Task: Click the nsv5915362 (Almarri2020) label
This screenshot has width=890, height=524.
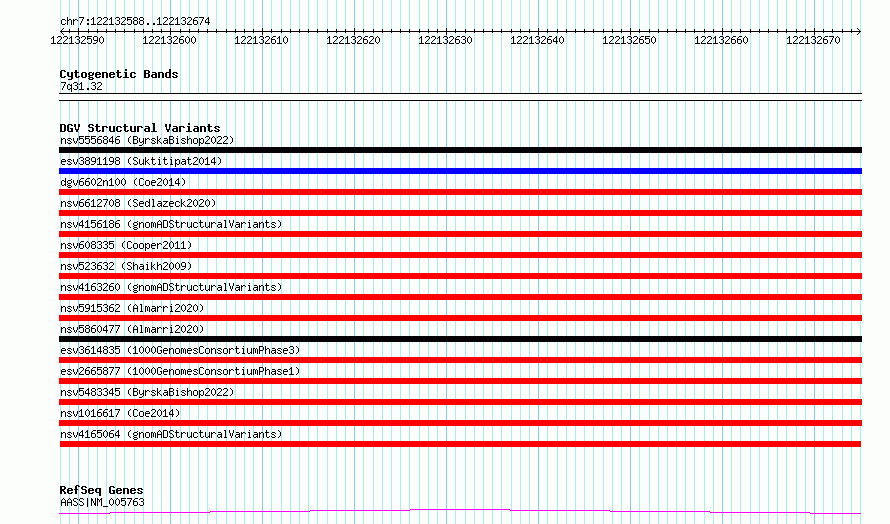Action: tap(132, 308)
